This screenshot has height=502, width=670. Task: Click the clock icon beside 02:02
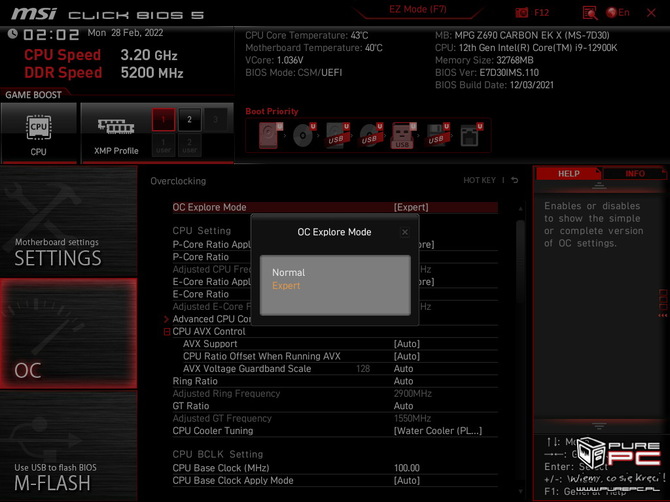pos(12,33)
